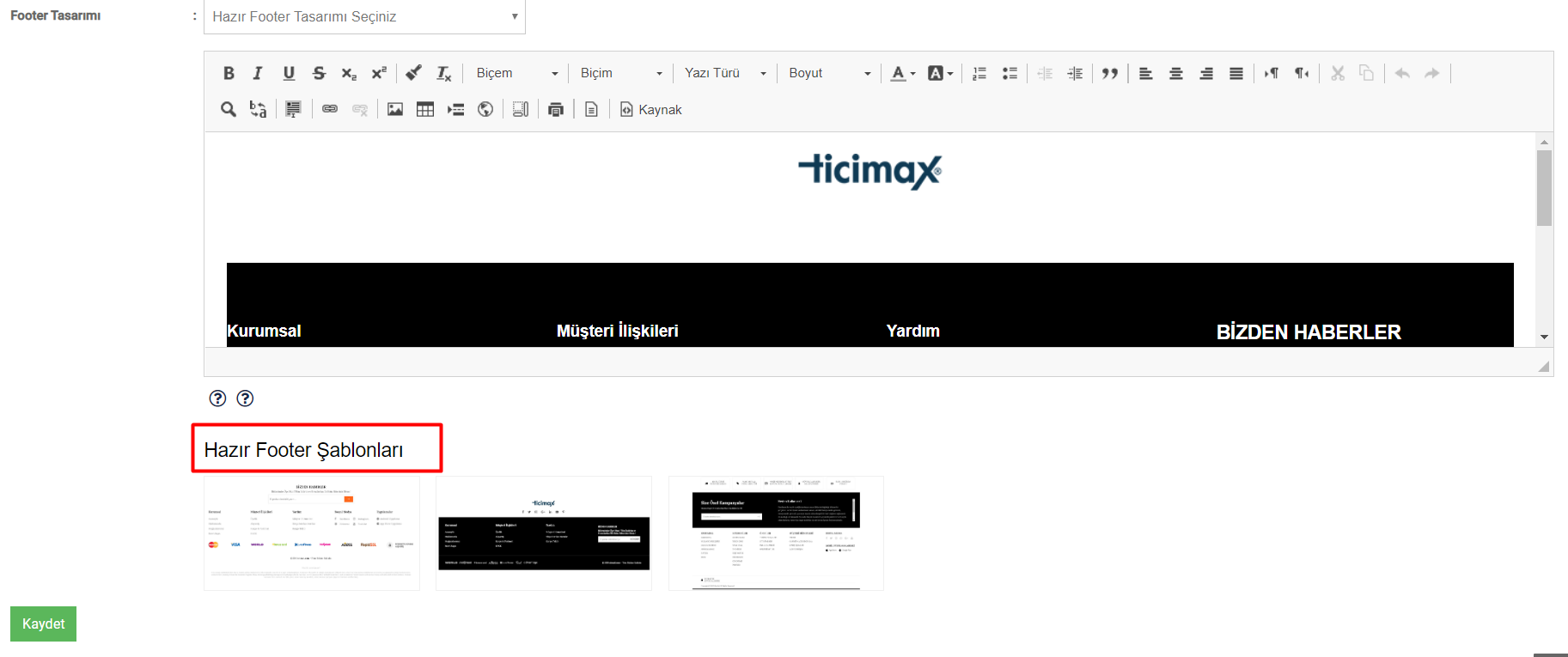Insert a horizontal line
The image size is (1568, 657).
coord(455,109)
